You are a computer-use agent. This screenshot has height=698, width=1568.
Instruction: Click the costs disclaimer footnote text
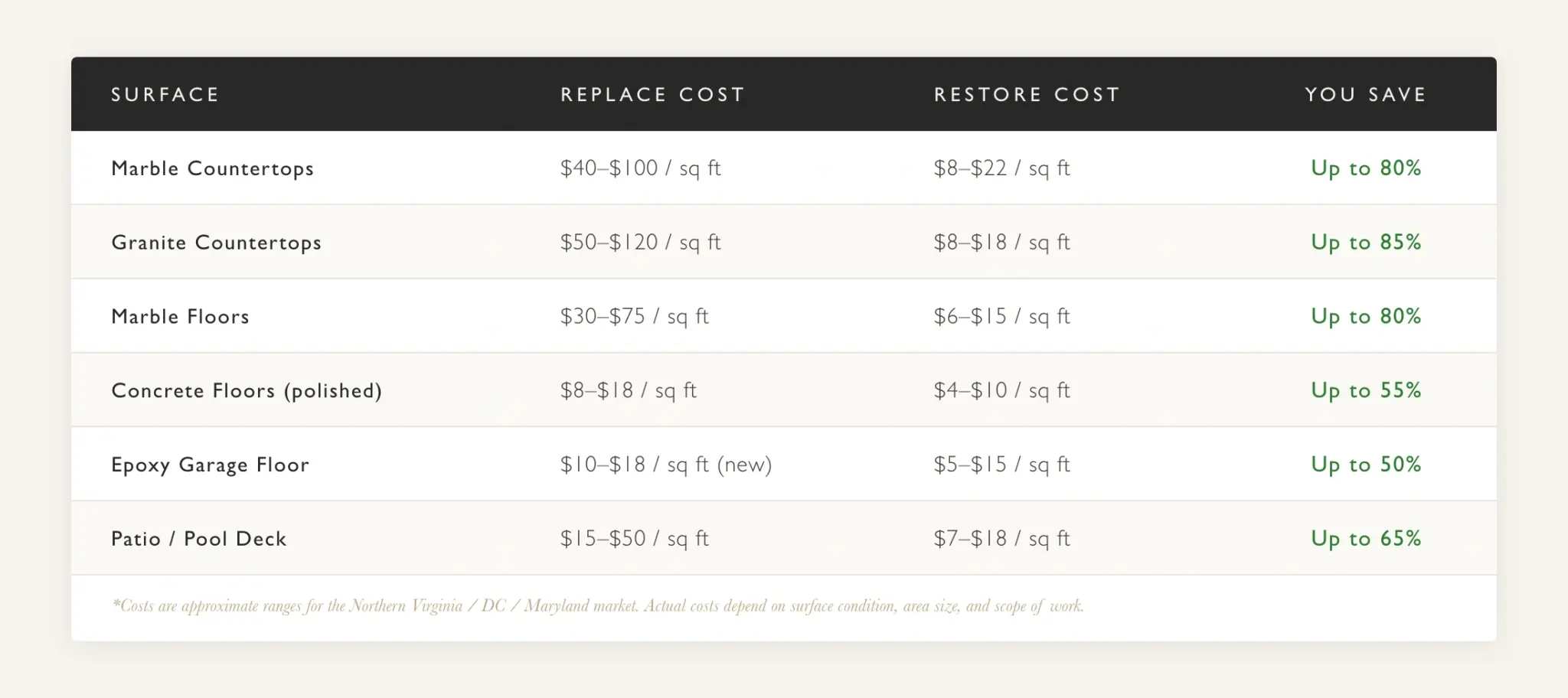597,606
